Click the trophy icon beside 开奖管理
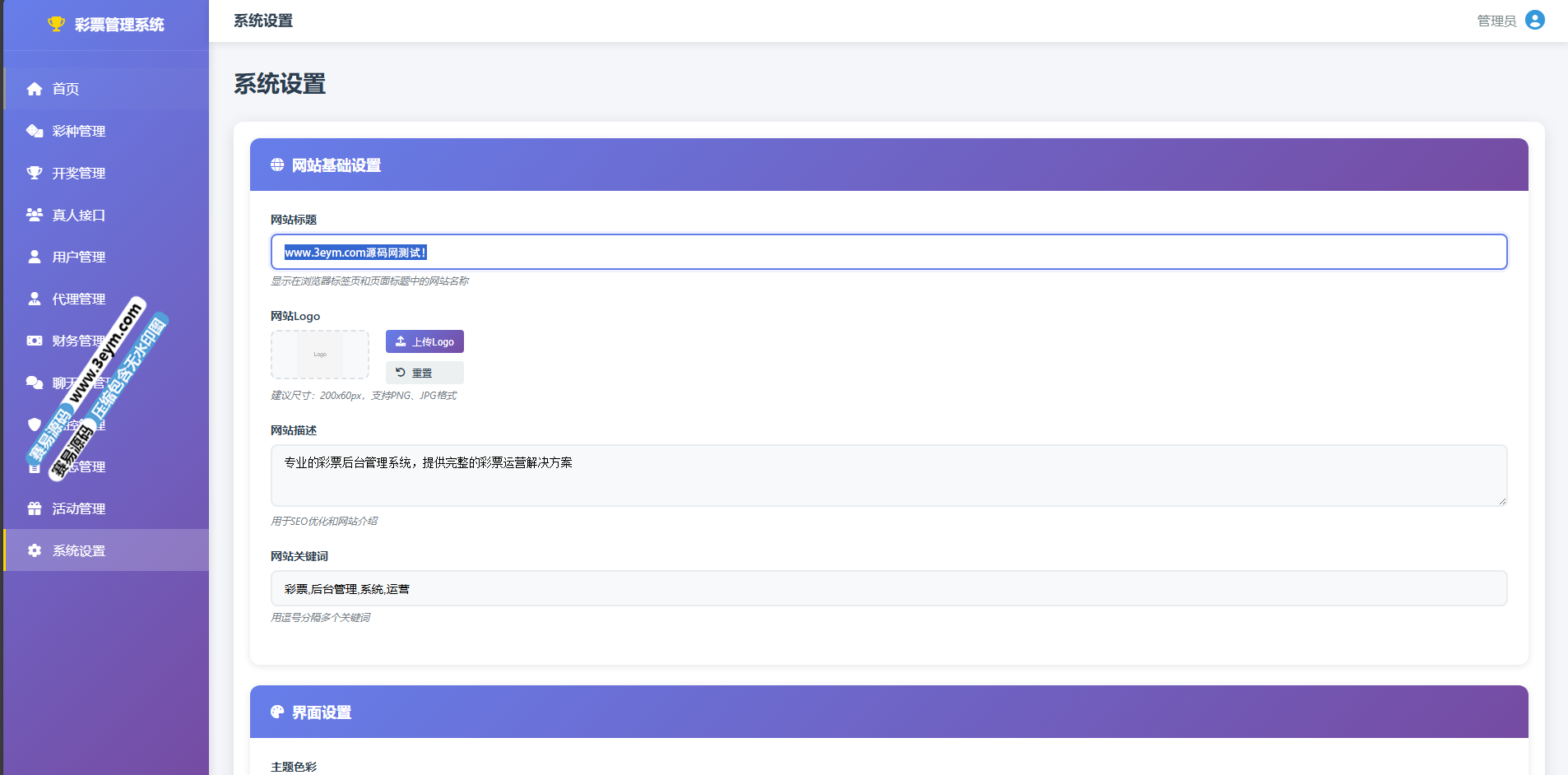The width and height of the screenshot is (1568, 775). [35, 173]
